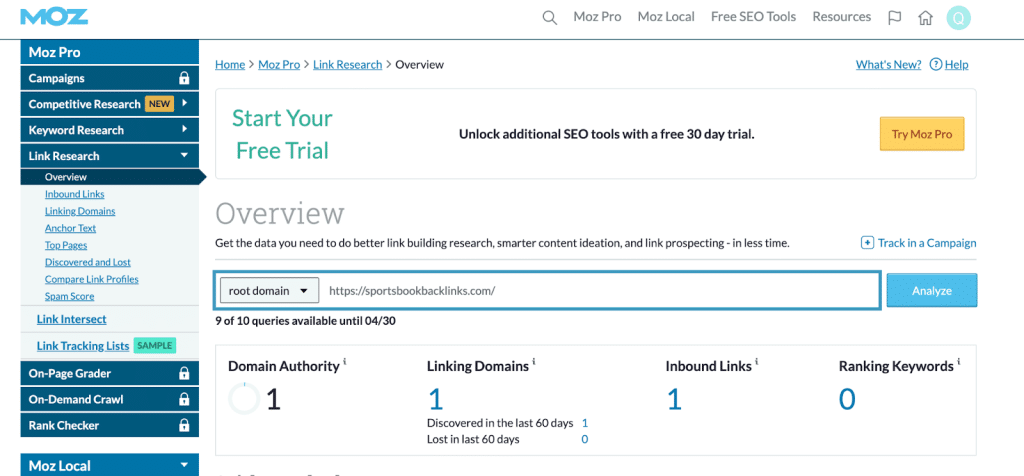1024x476 pixels.
Task: Collapse the Link Research section
Action: click(x=184, y=156)
